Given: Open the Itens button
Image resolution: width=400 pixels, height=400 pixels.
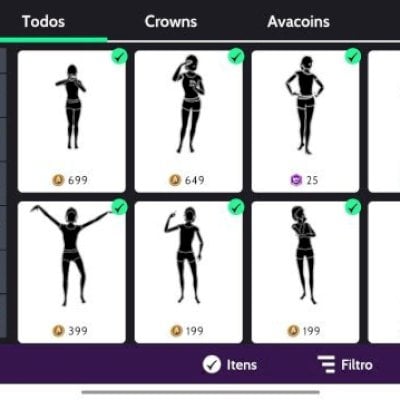Looking at the screenshot, I should 230,364.
